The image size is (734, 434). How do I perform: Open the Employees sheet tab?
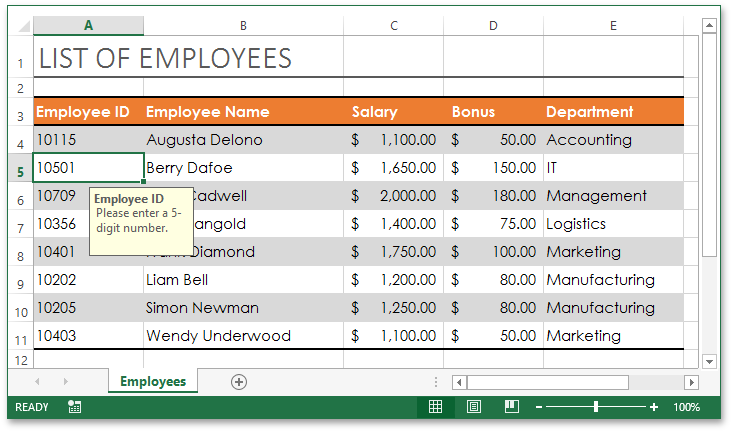coord(153,381)
